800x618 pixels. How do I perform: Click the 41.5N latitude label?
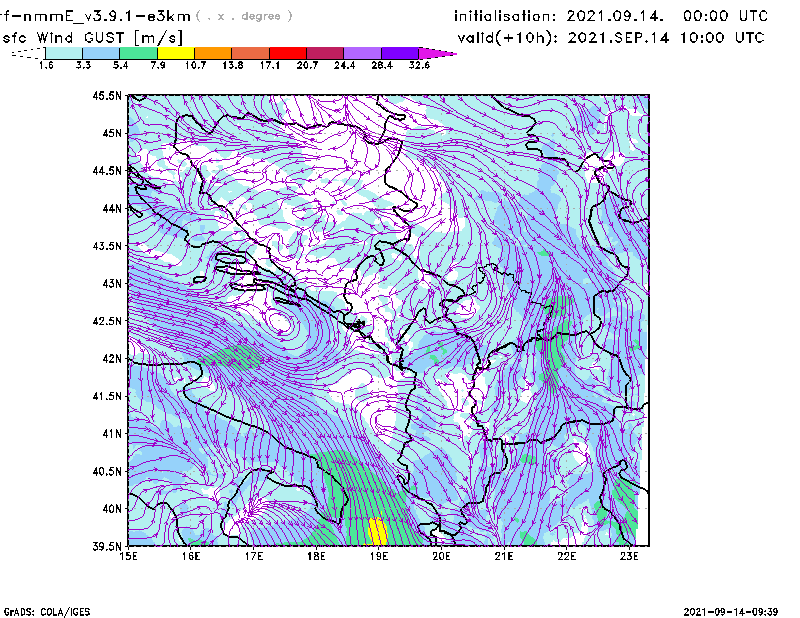107,396
